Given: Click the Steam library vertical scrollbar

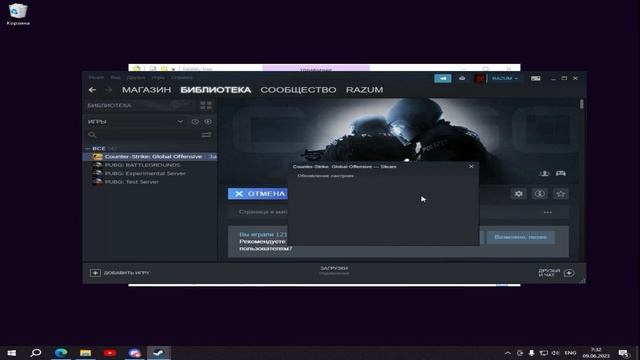Looking at the screenshot, I should click(582, 104).
